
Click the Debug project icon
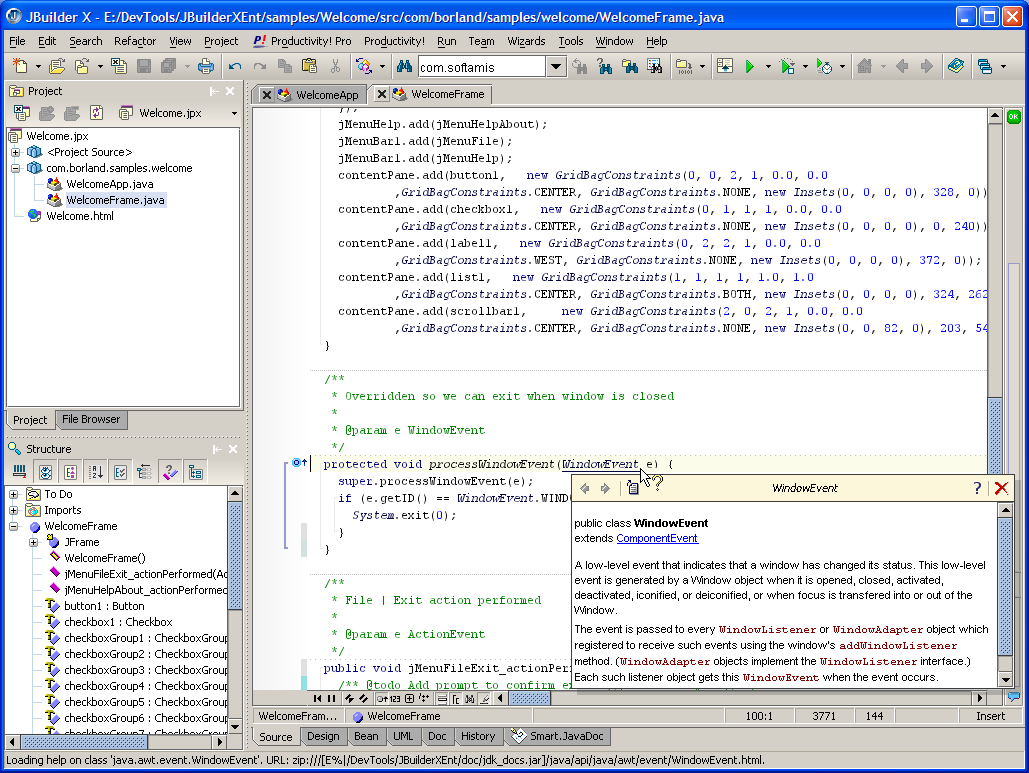[787, 66]
